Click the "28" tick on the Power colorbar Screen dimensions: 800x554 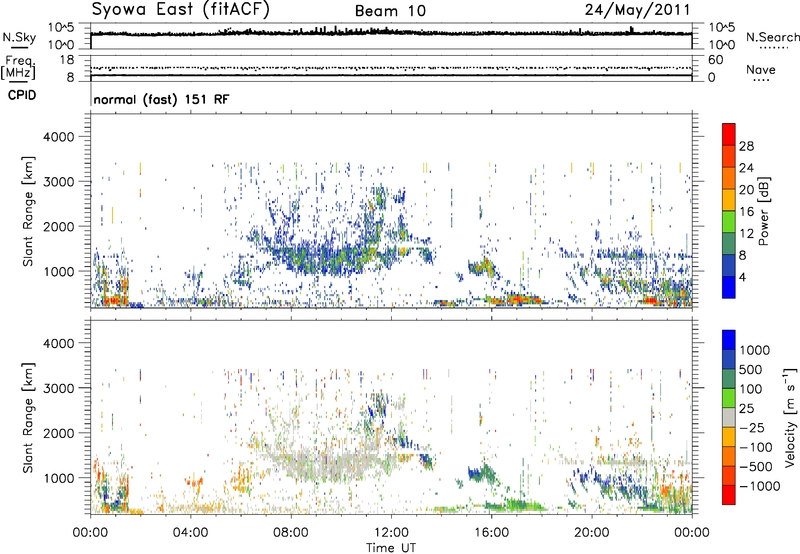(746, 146)
